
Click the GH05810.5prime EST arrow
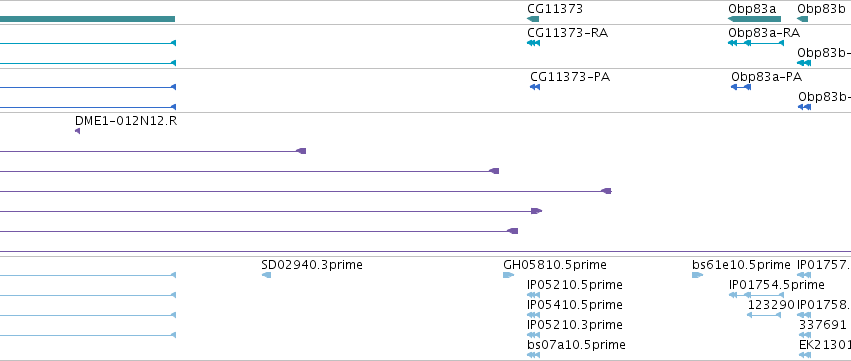click(509, 275)
